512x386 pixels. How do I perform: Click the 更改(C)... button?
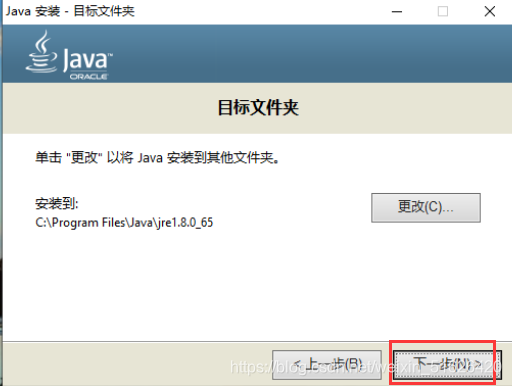click(426, 207)
